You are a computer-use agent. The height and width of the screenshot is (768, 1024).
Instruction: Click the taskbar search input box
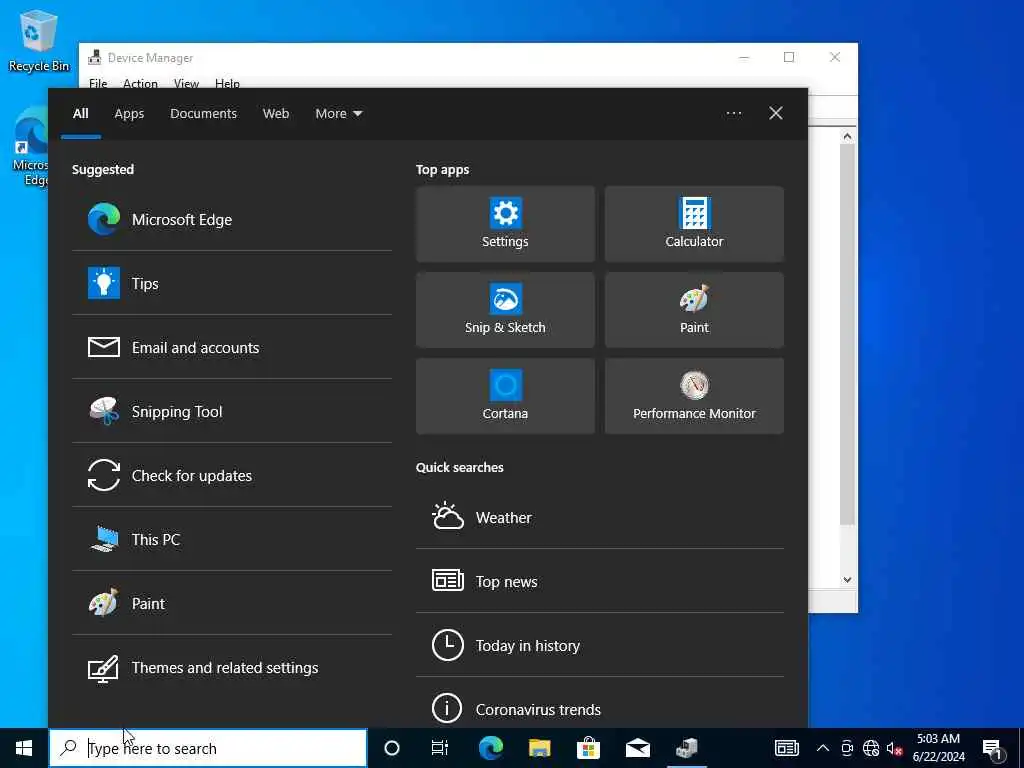click(208, 748)
